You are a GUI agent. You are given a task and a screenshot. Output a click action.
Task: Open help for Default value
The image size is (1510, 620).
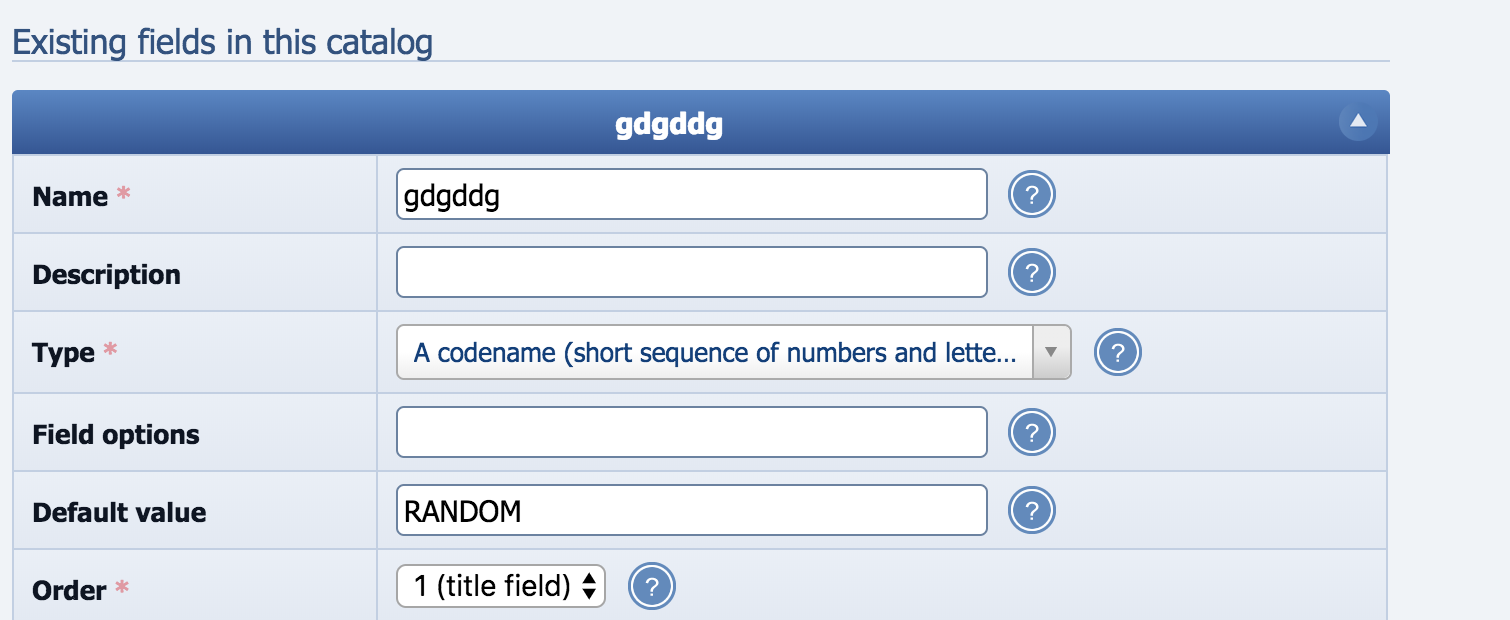point(1033,511)
